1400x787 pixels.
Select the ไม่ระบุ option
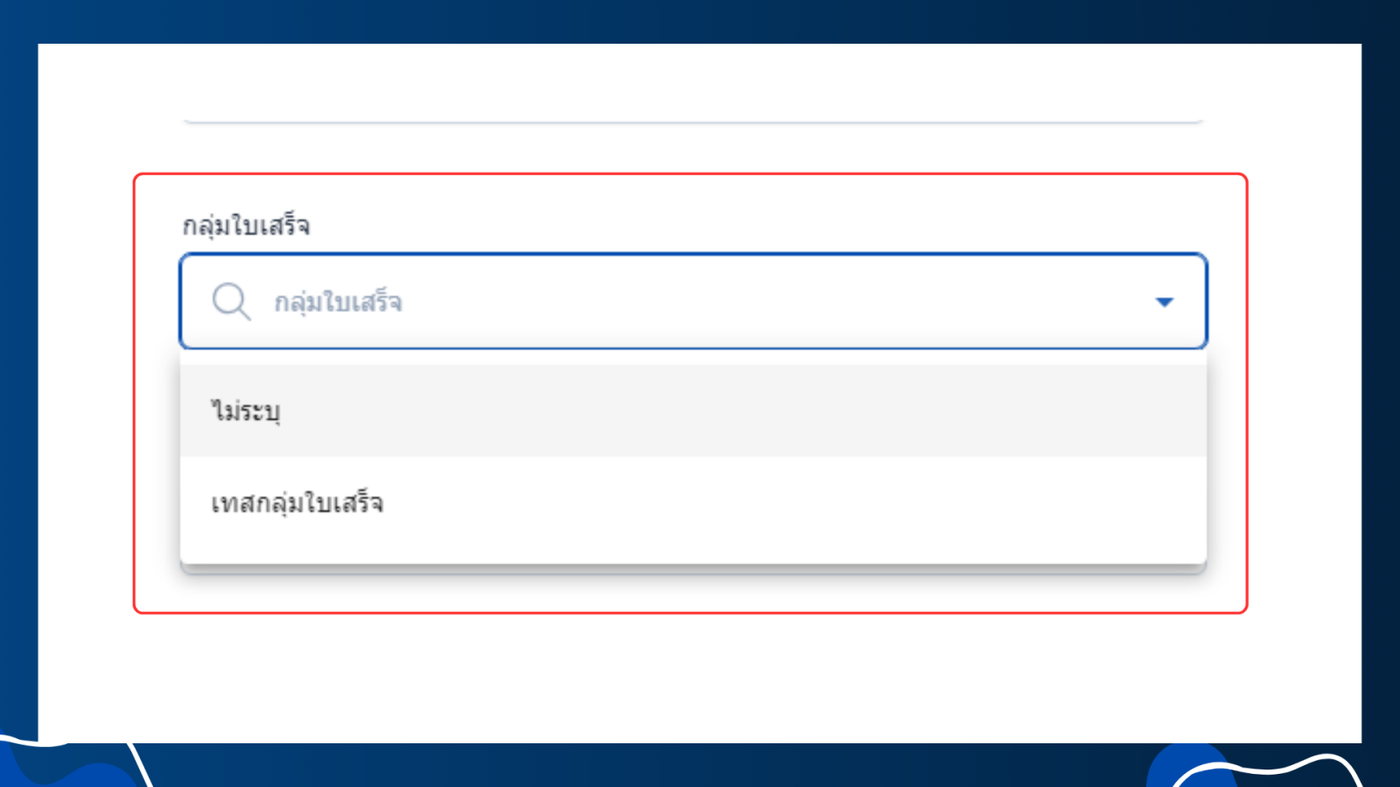246,411
